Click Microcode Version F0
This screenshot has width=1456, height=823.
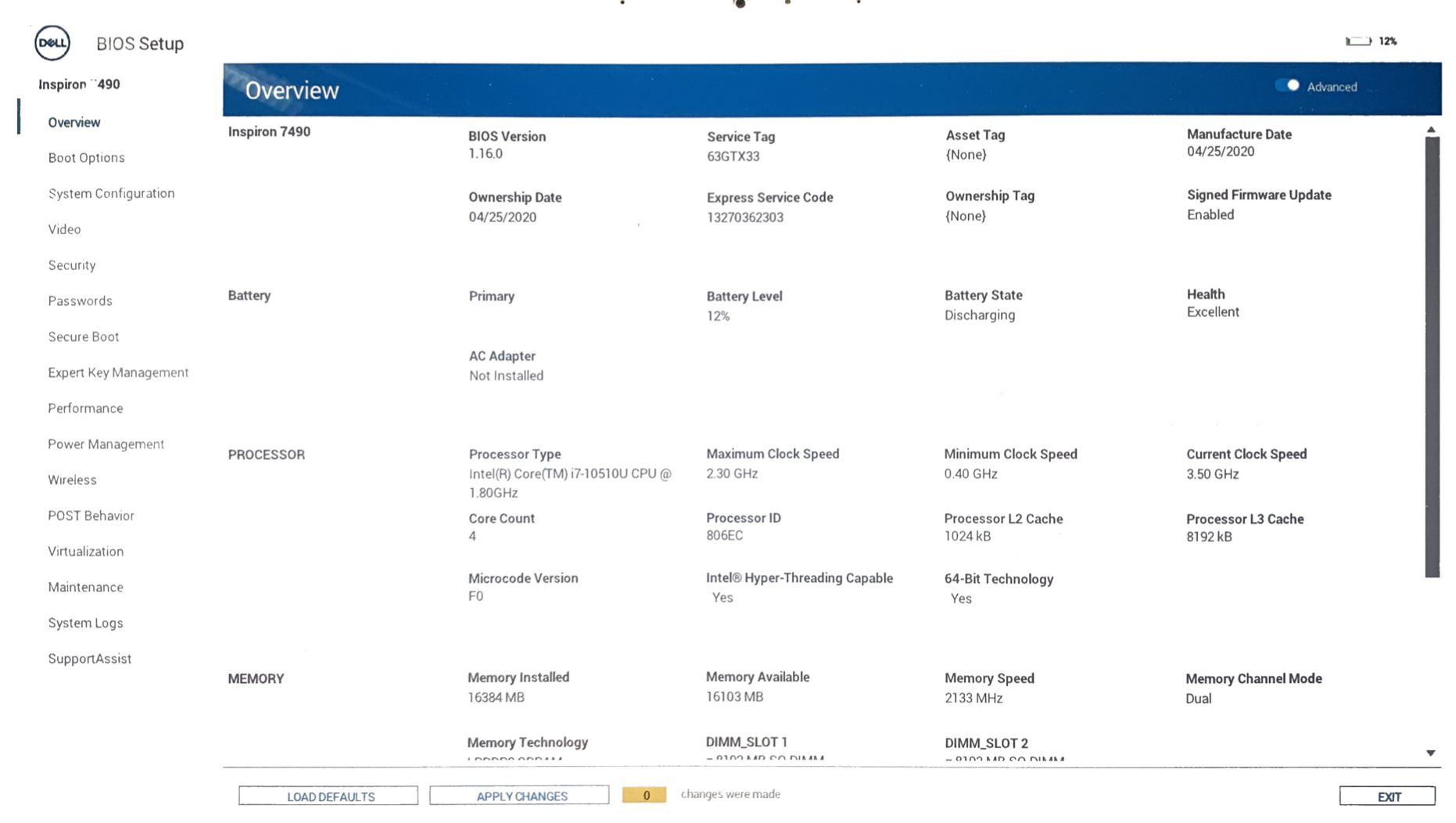475,596
